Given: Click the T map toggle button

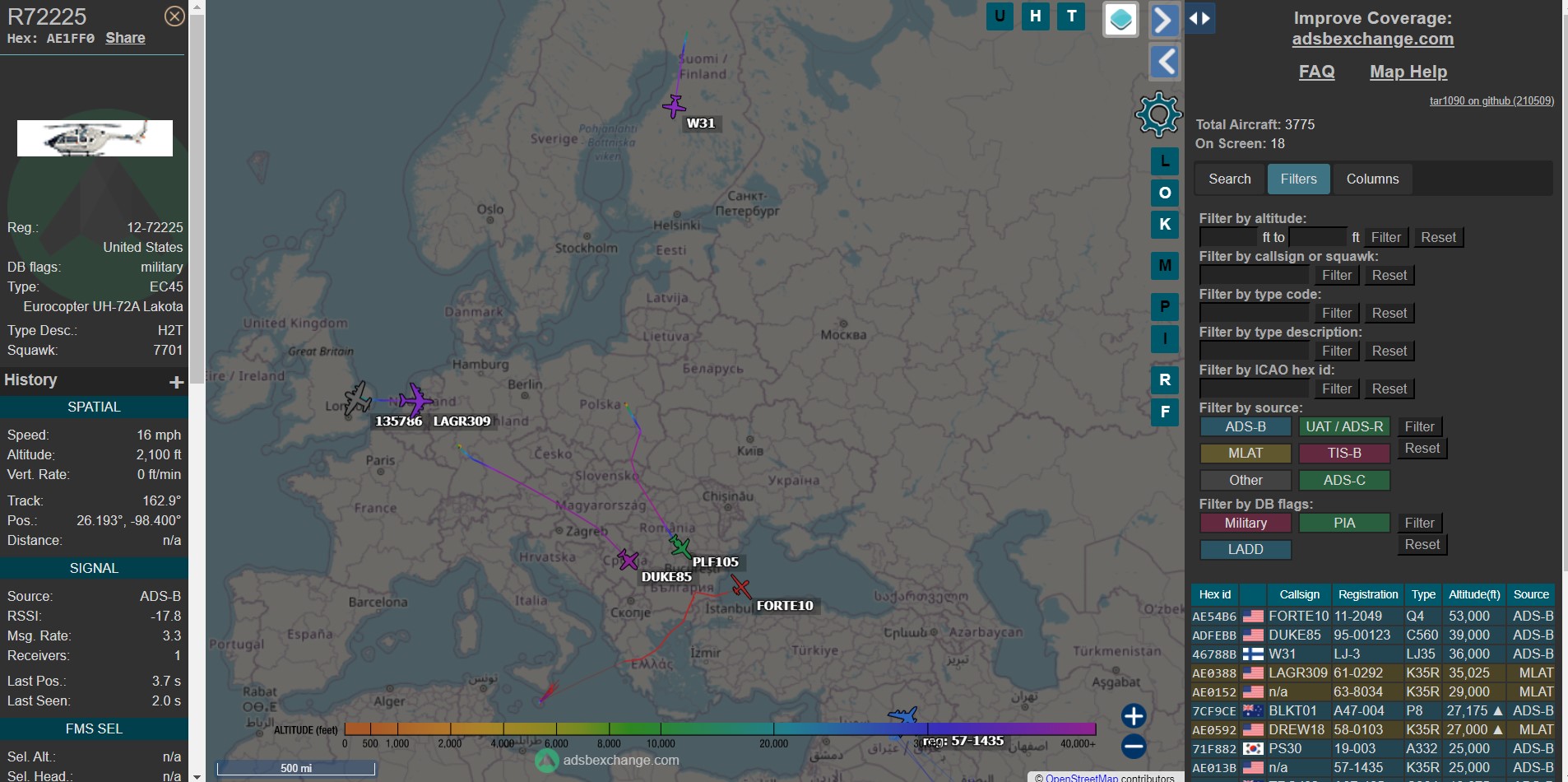Looking at the screenshot, I should 1071,16.
